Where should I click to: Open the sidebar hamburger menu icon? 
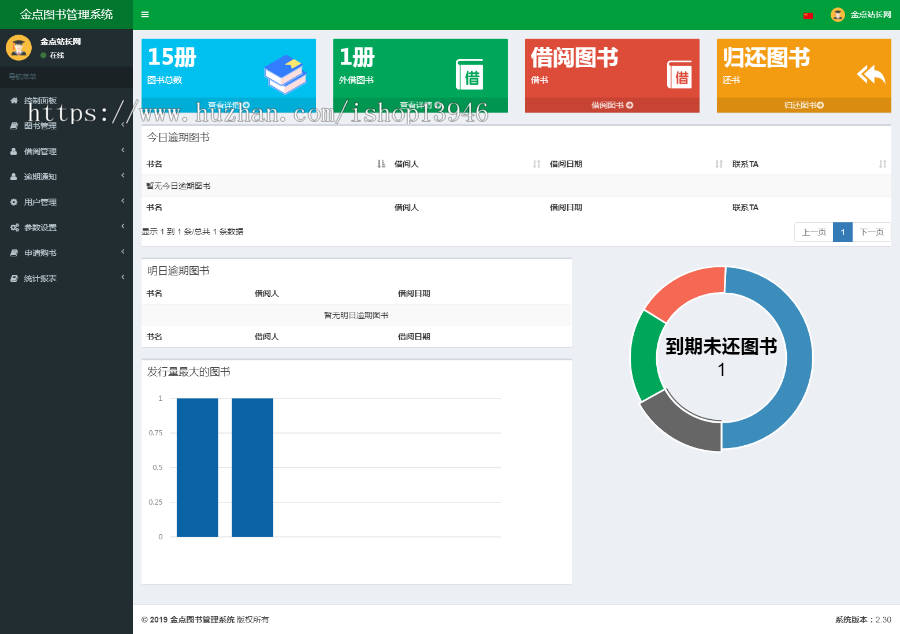(x=145, y=14)
